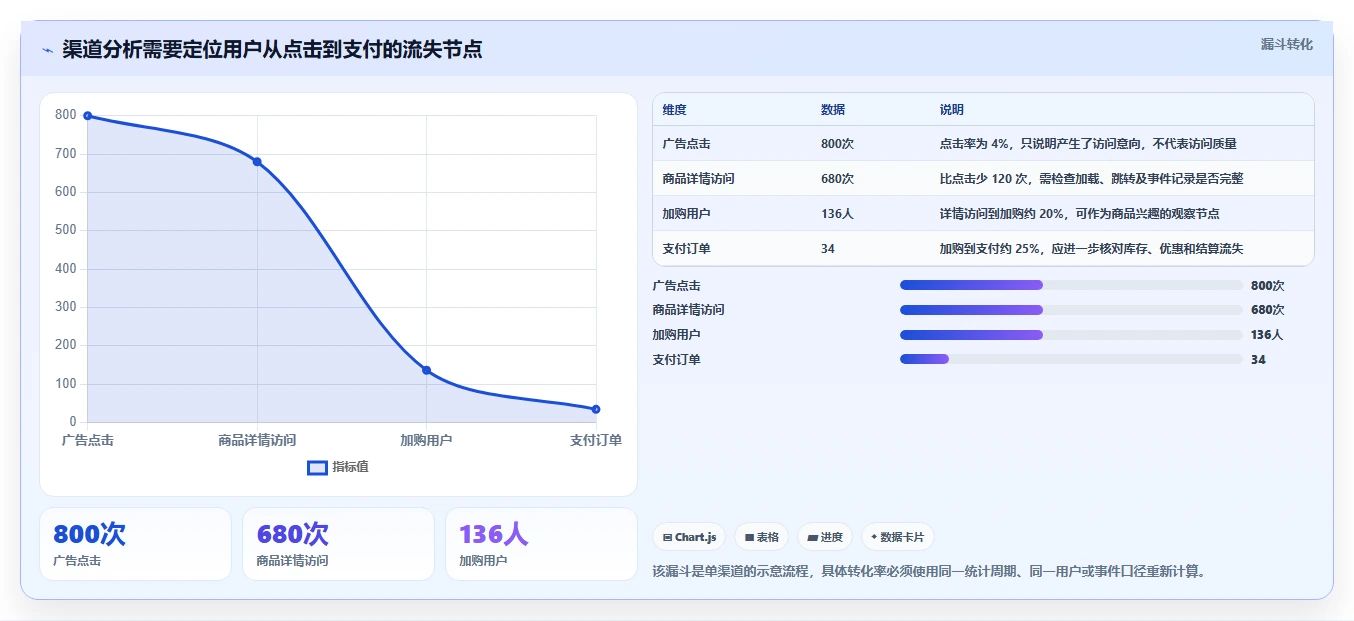Click the 支付订单 progress bar
1354x621 pixels.
[x=1071, y=359]
